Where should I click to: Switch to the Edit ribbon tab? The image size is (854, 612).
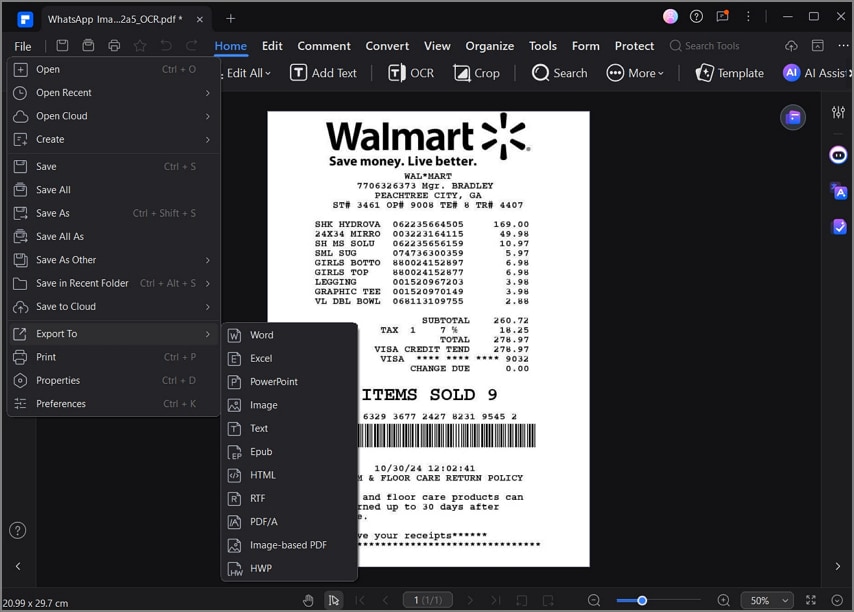click(272, 46)
